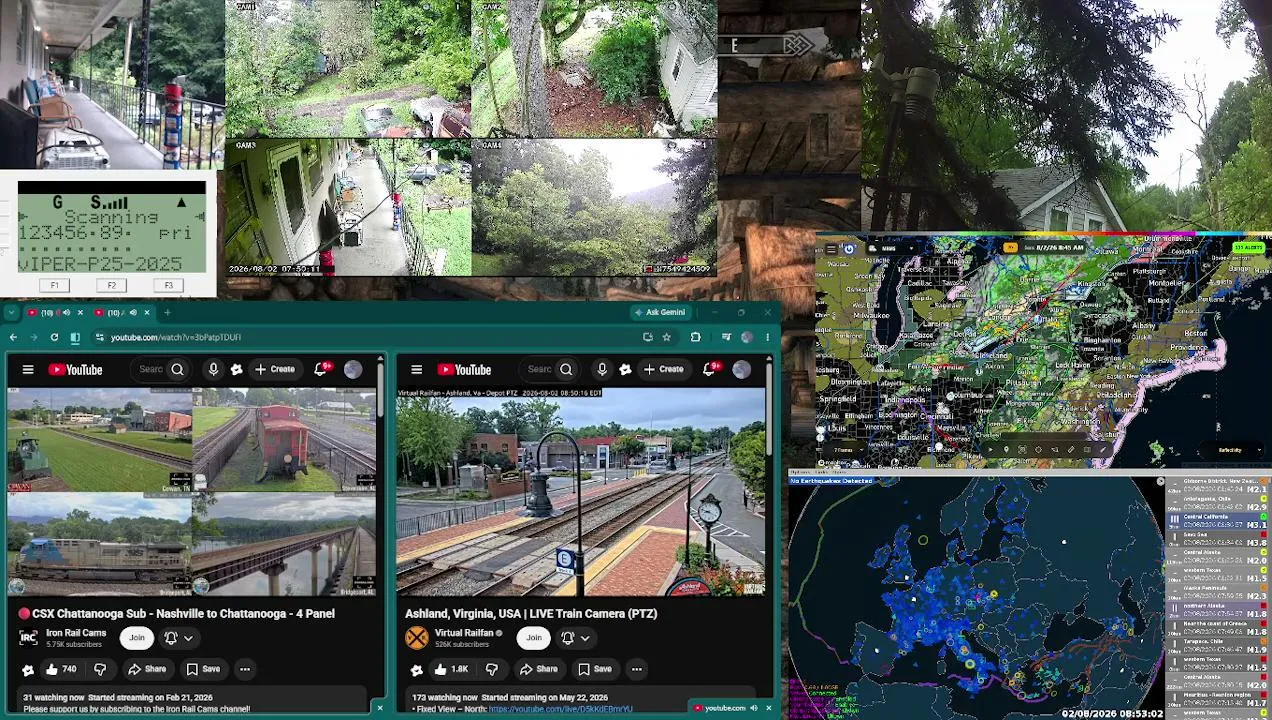Dislike the Ashland Virginia stream
Screen dimensions: 1272x720
tap(492, 669)
